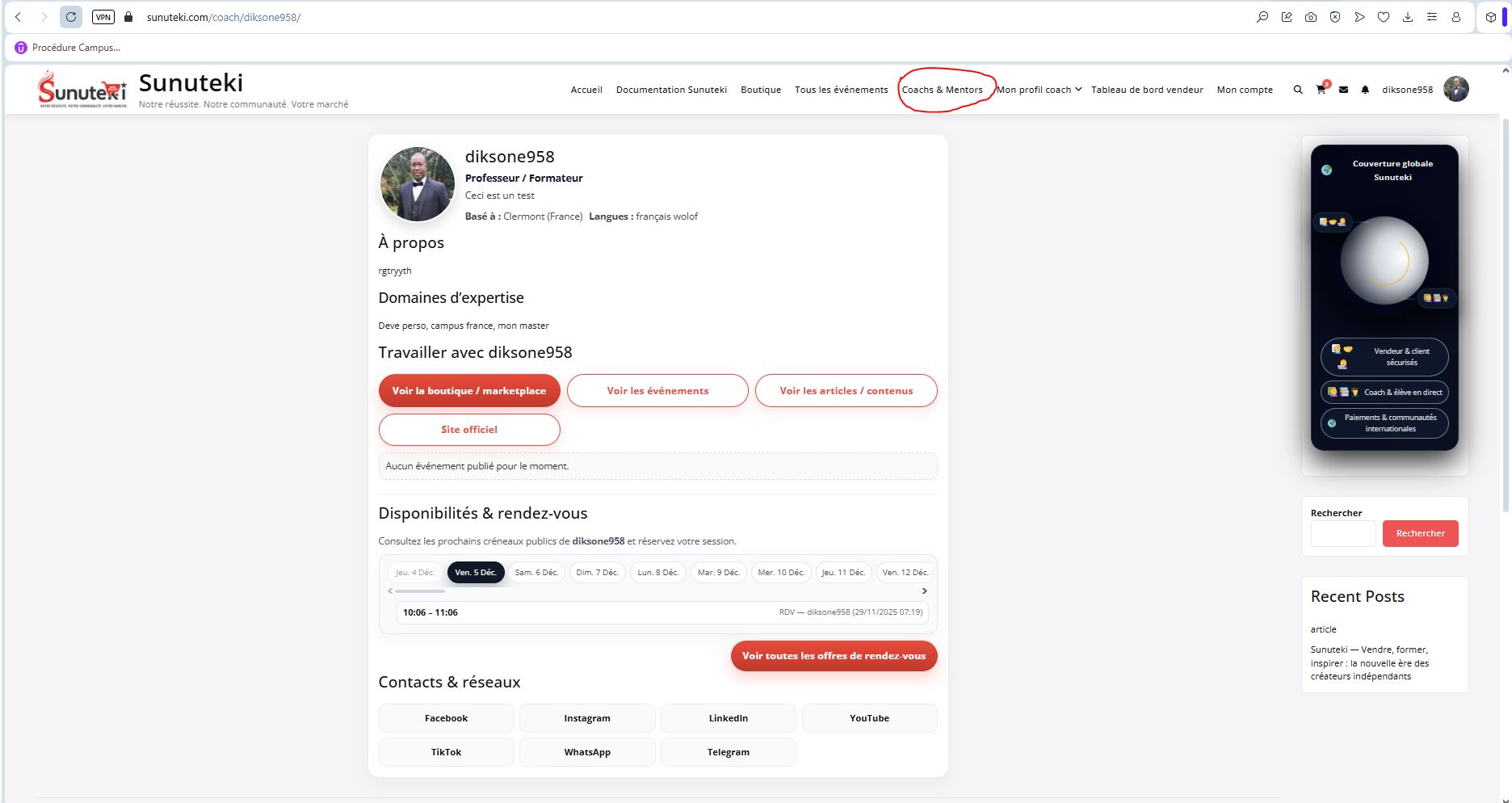The height and width of the screenshot is (803, 1512).
Task: Toggle the VPN badge in address bar
Action: pyautogui.click(x=103, y=17)
